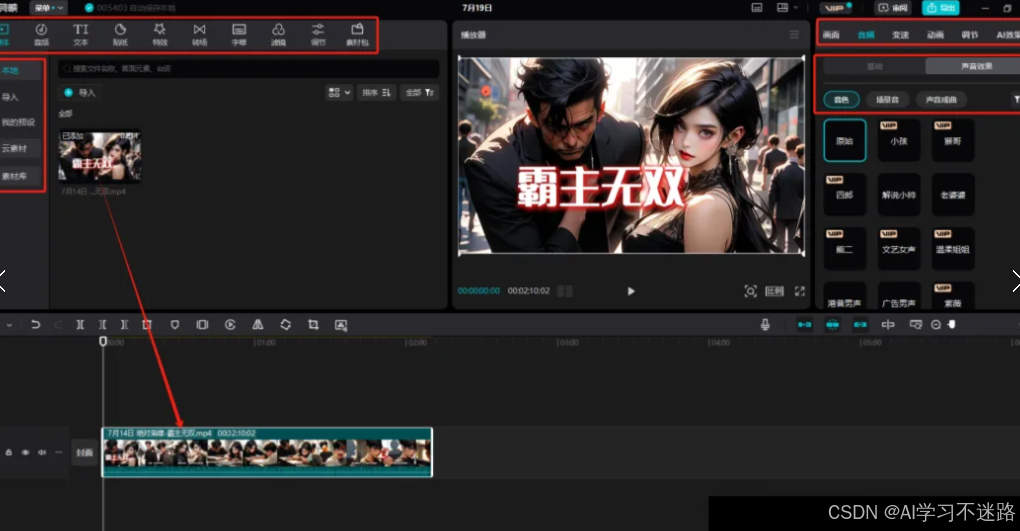Open the 音频 audio library icon

[41, 34]
